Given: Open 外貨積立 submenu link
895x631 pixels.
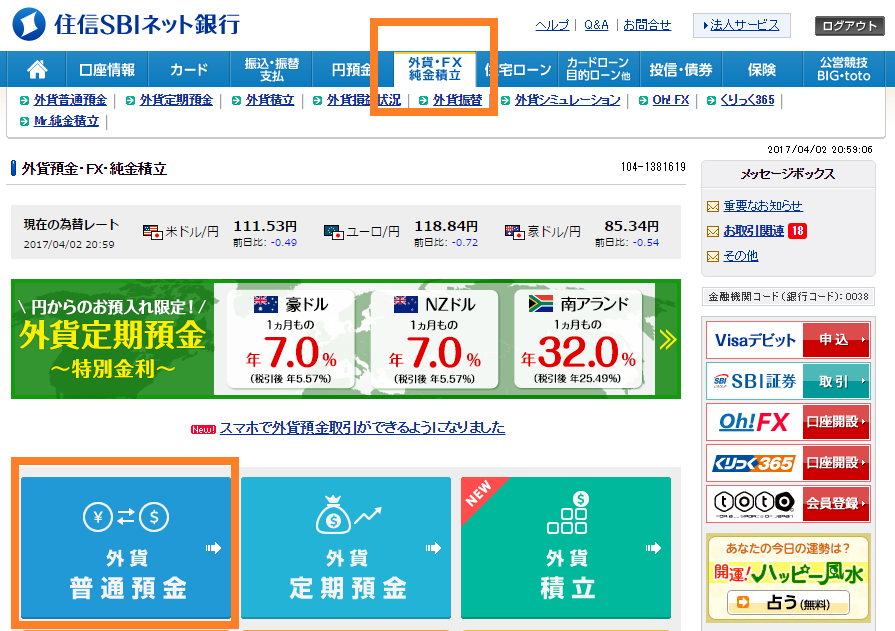Looking at the screenshot, I should coord(270,100).
